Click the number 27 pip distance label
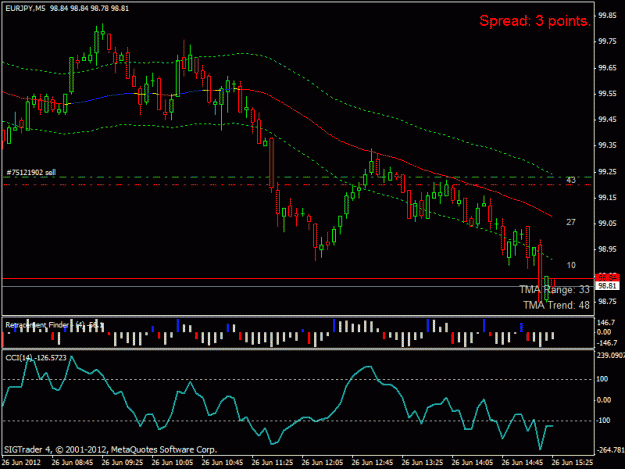625x469 pixels. tap(571, 222)
